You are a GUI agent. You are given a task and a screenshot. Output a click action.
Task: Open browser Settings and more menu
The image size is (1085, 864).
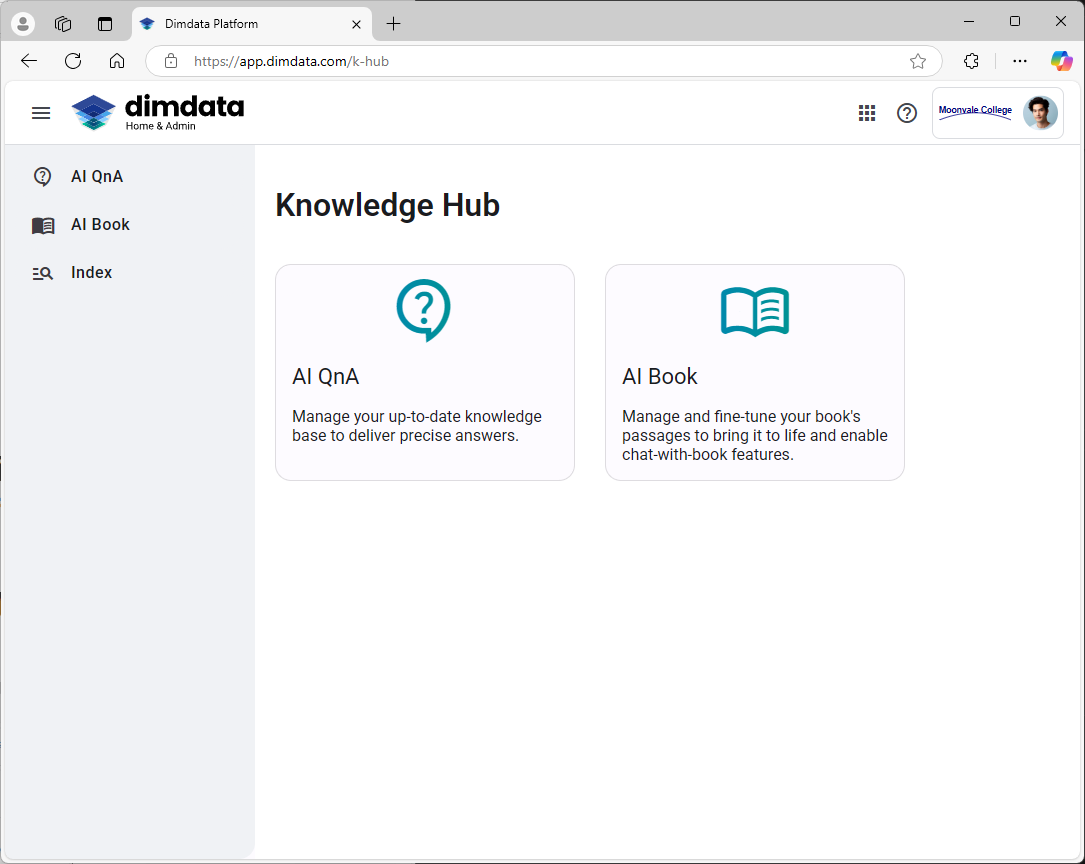pos(1020,61)
